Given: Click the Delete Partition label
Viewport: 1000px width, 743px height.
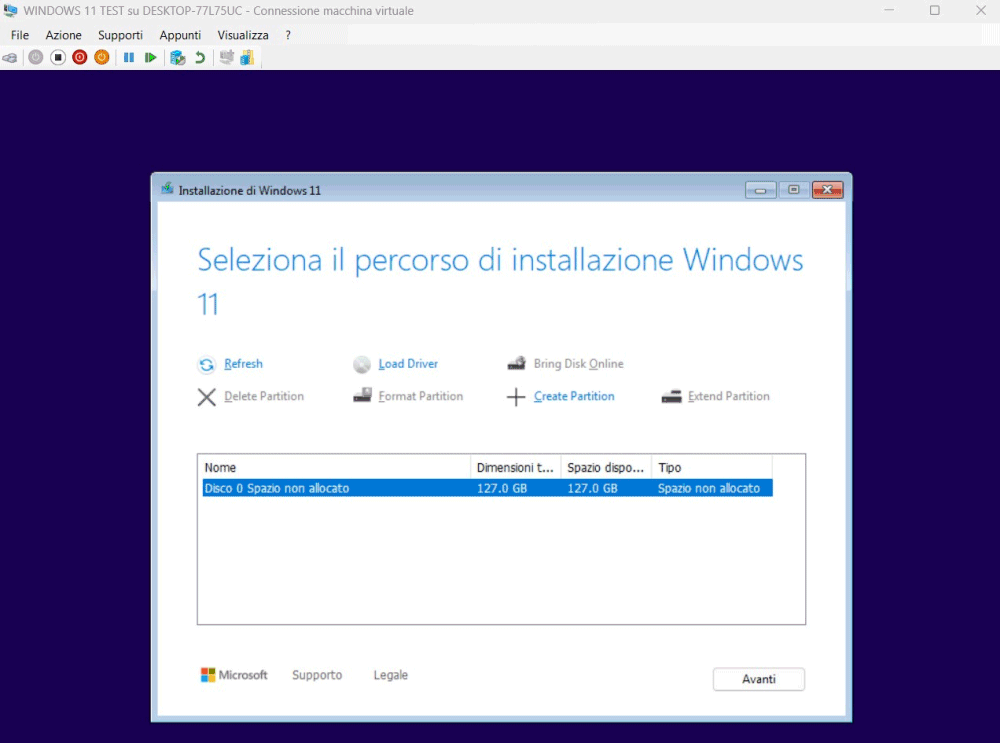Looking at the screenshot, I should 264,396.
